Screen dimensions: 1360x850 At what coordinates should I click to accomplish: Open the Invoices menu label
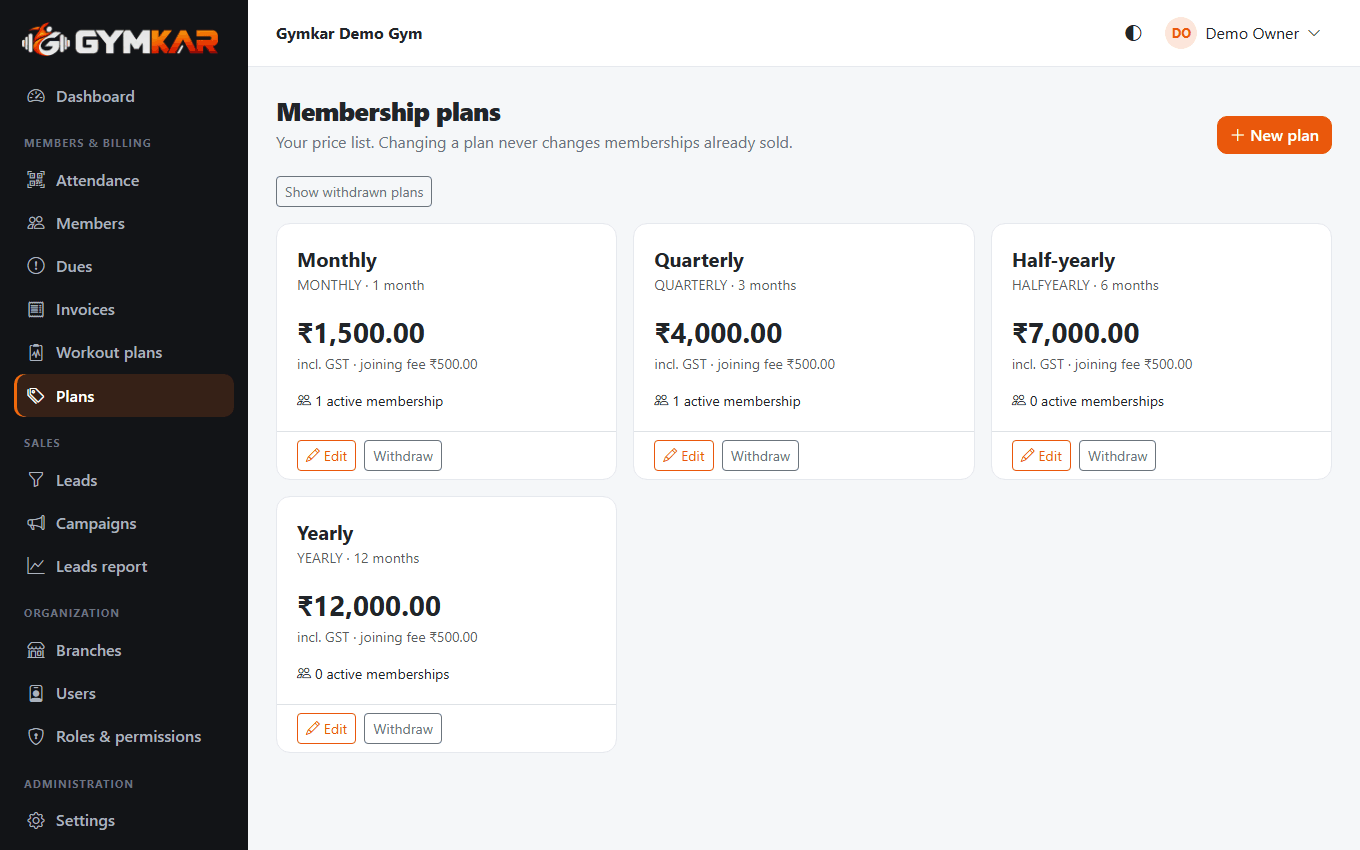(85, 309)
